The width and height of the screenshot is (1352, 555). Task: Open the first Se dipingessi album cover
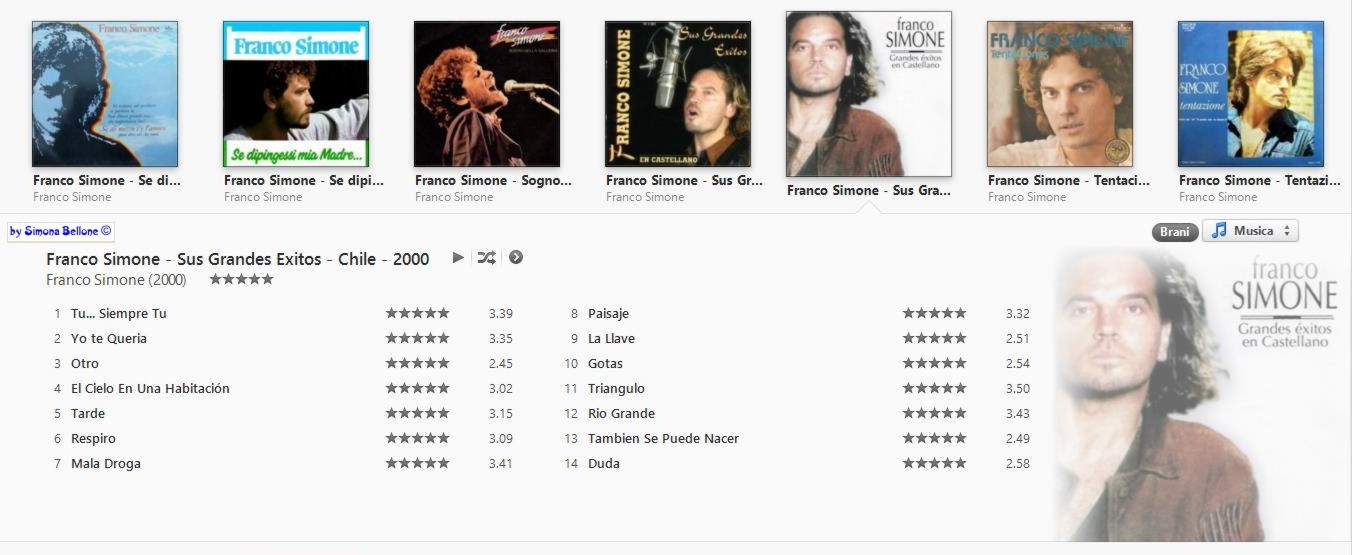click(x=105, y=94)
